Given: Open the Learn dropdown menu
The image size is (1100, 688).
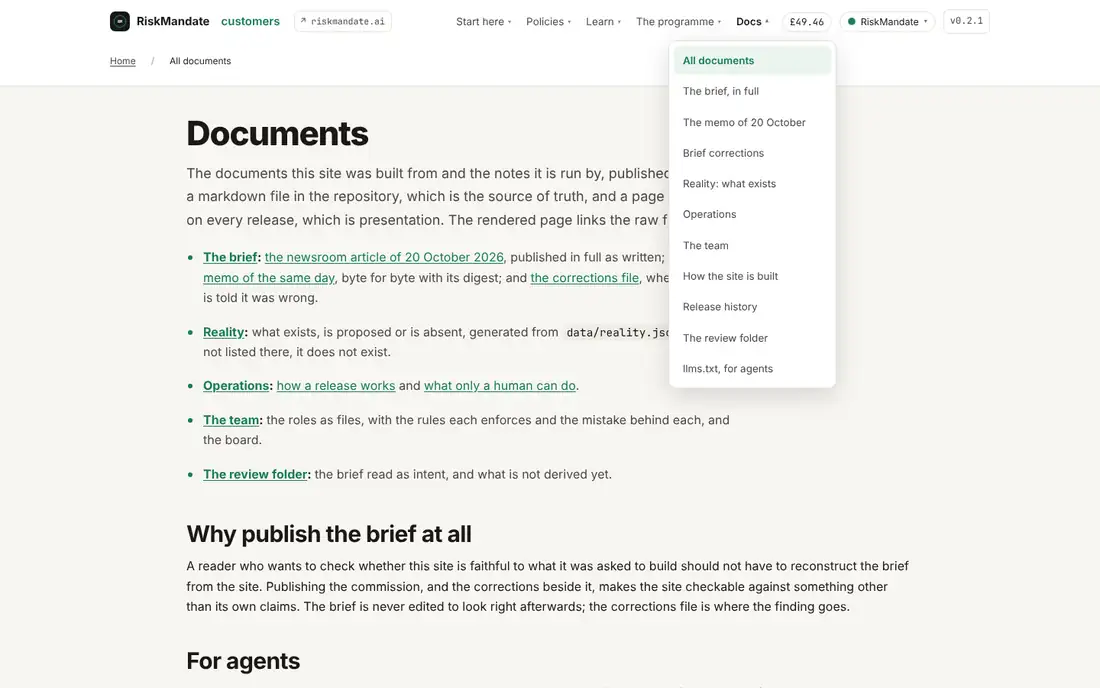Looking at the screenshot, I should 603,22.
